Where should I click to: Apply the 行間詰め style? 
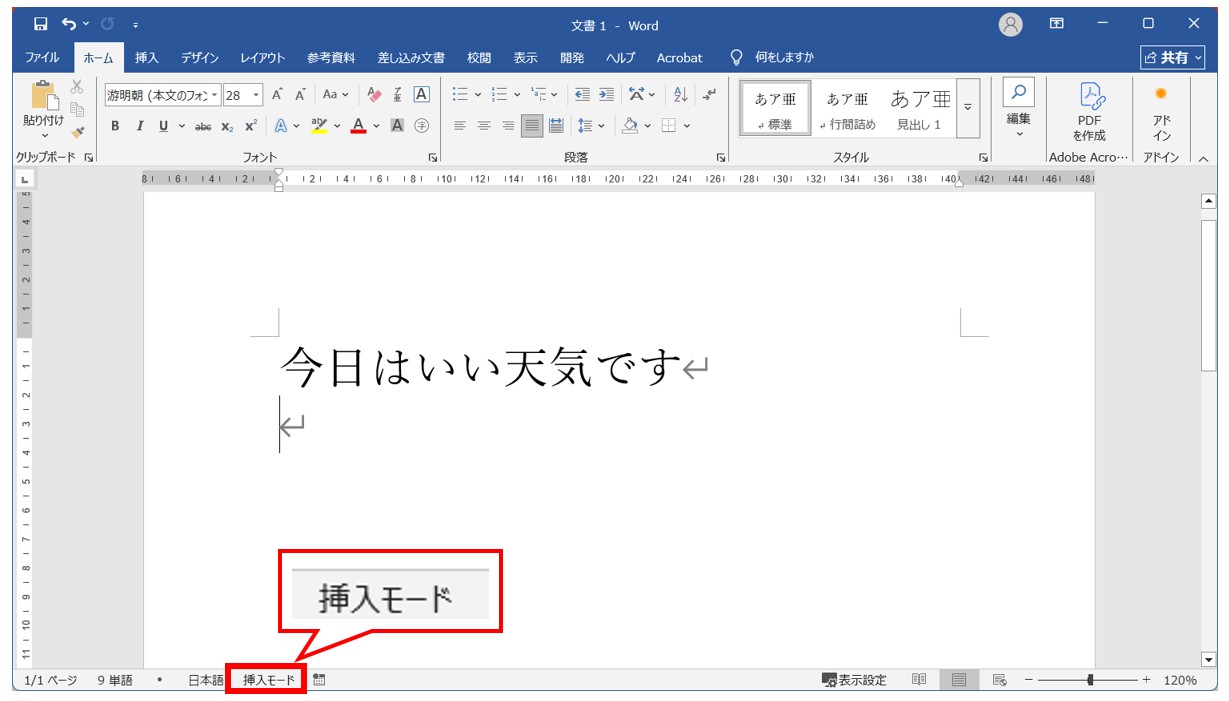point(846,108)
